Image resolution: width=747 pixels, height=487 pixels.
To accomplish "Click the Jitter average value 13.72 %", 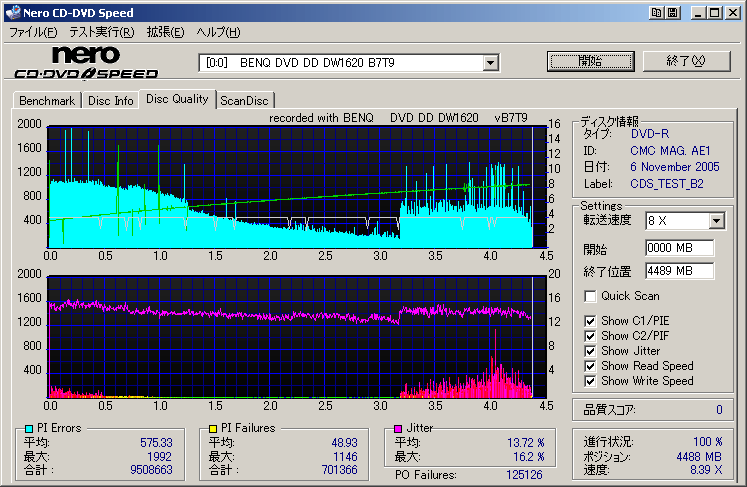I will [525, 443].
